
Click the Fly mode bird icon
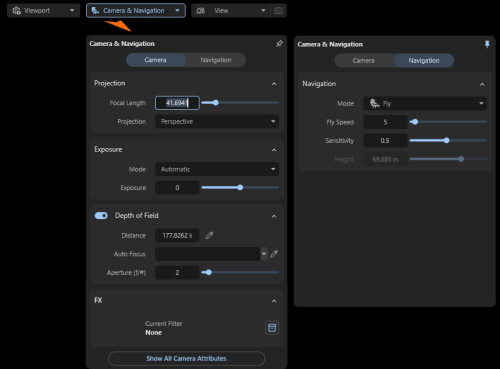point(375,103)
